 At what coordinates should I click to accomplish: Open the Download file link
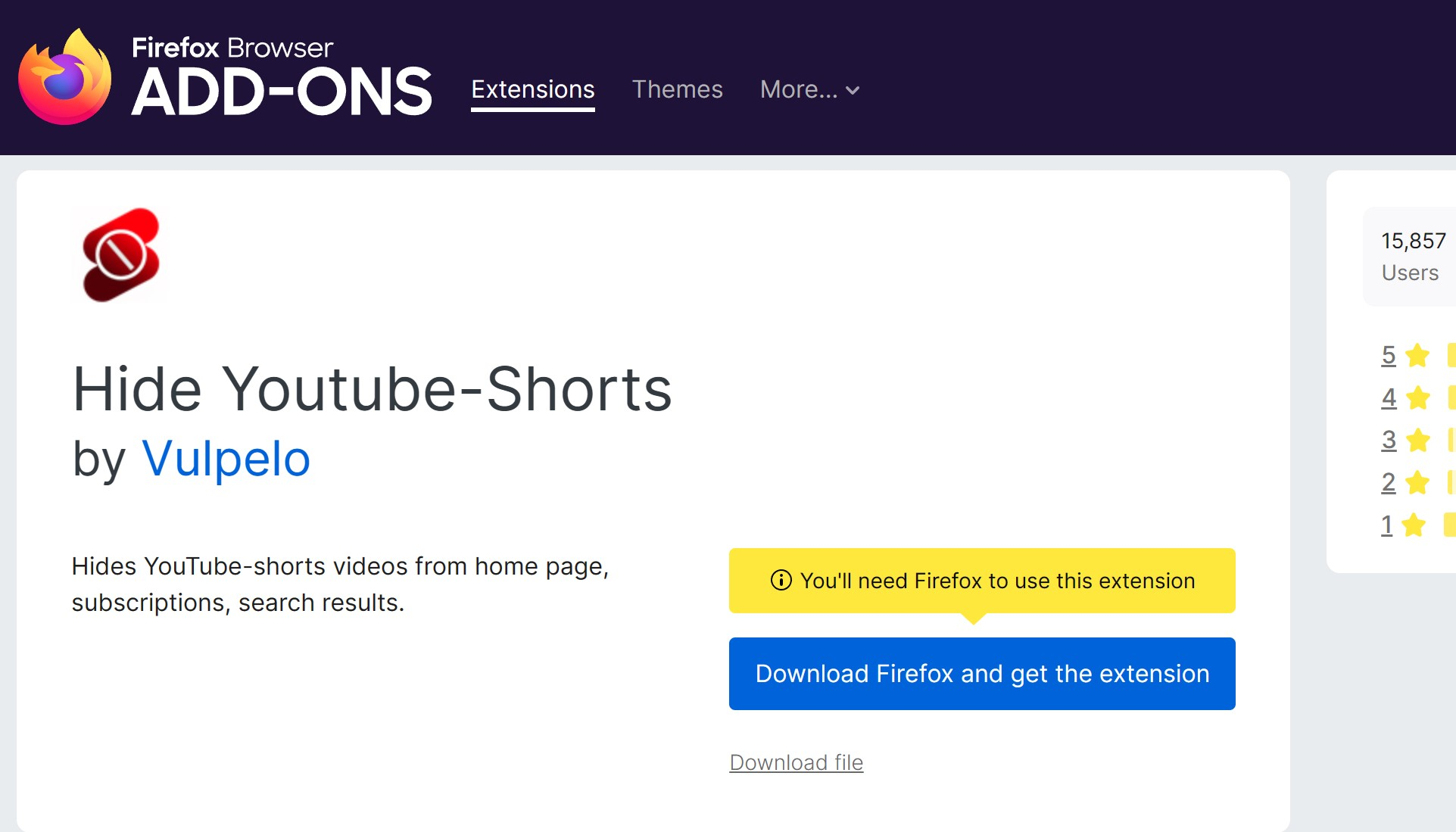tap(795, 762)
